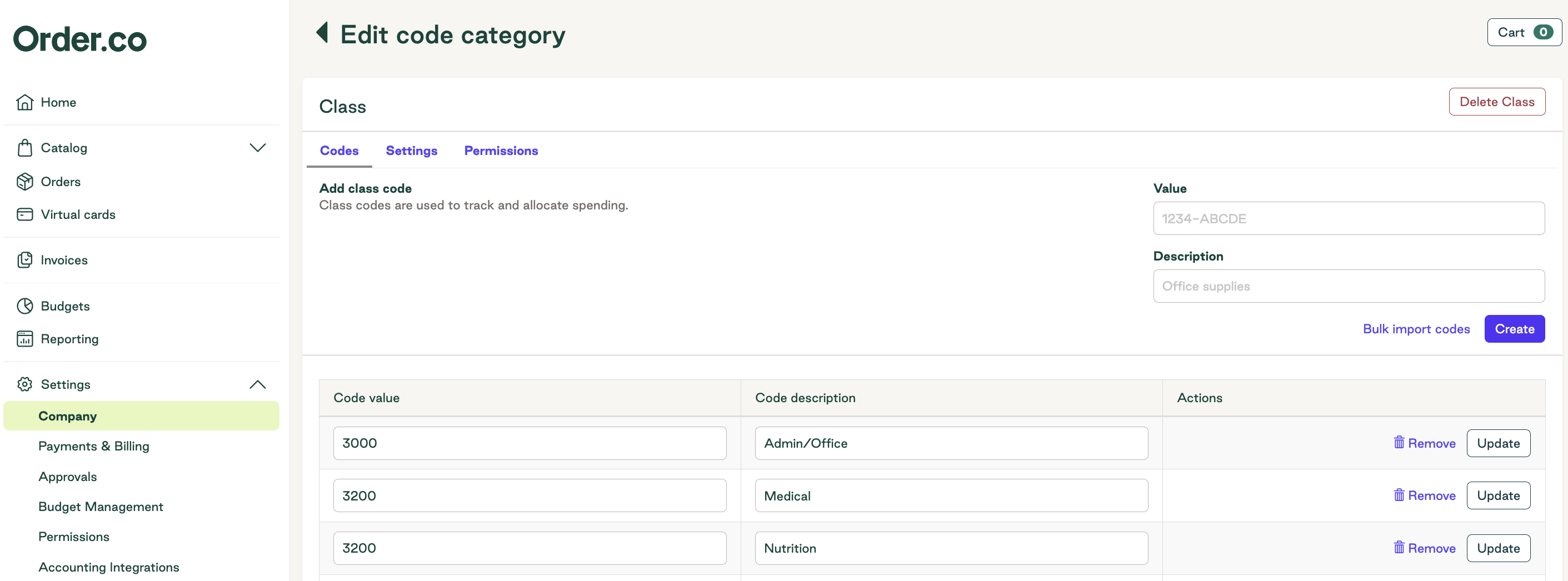Image resolution: width=1568 pixels, height=581 pixels.
Task: Open the Permissions tab of Class
Action: (501, 151)
